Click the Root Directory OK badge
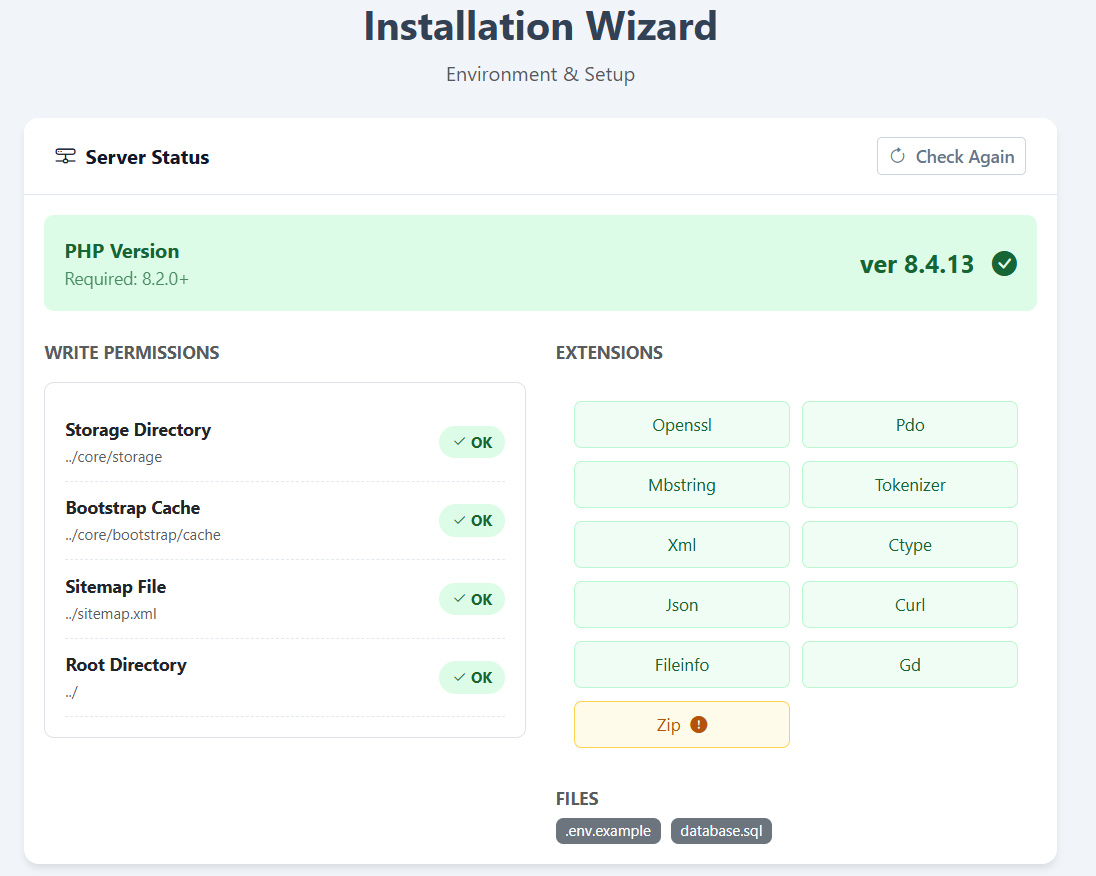1096x876 pixels. 472,677
